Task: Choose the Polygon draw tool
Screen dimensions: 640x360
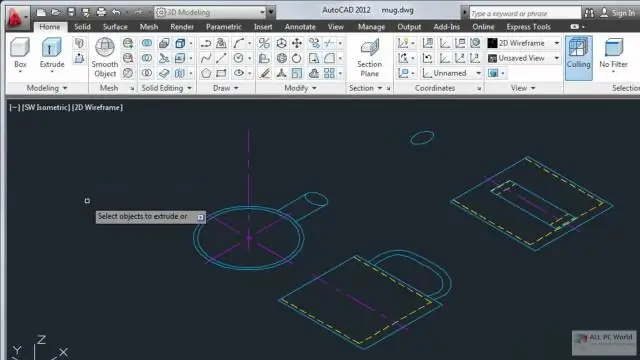Action: click(x=206, y=73)
